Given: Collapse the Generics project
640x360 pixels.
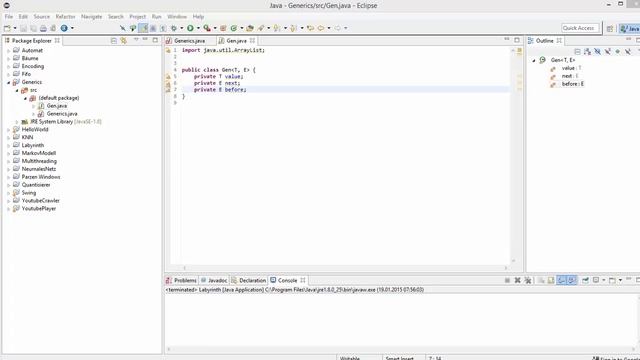Looking at the screenshot, I should pyautogui.click(x=9, y=82).
